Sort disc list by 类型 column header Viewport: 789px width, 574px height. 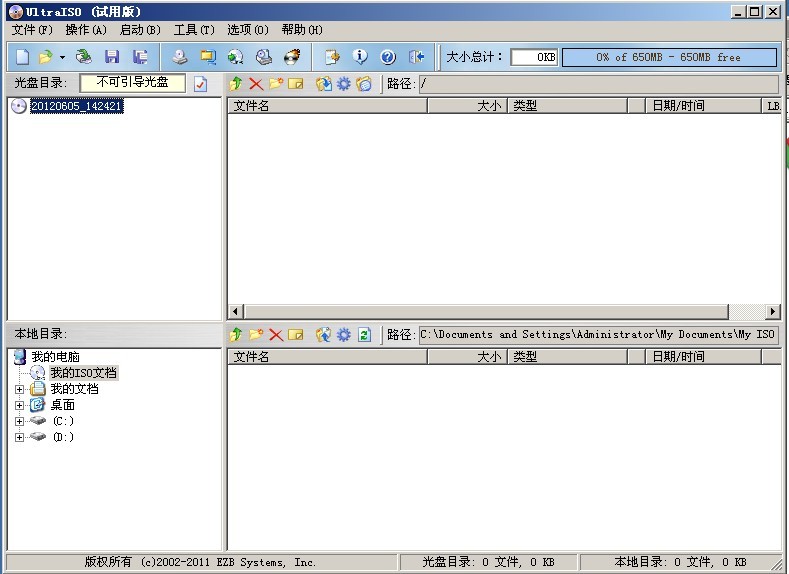pos(568,106)
